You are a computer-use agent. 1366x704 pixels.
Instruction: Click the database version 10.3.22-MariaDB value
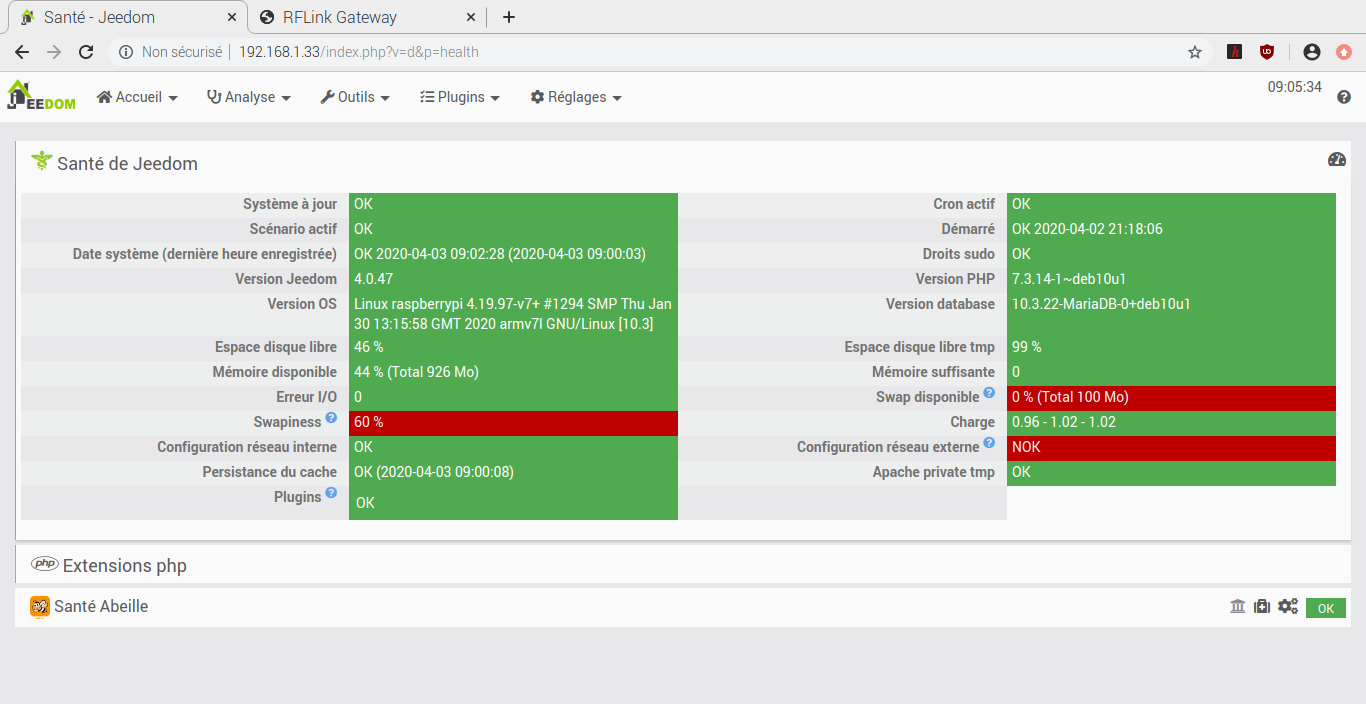[1101, 304]
